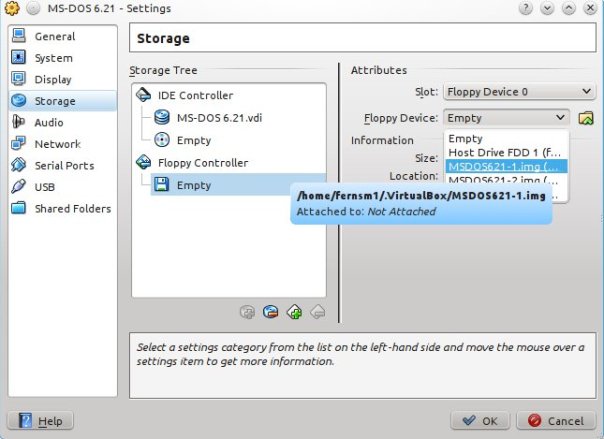The width and height of the screenshot is (604, 439).
Task: Open the USB settings category
Action: click(62, 187)
